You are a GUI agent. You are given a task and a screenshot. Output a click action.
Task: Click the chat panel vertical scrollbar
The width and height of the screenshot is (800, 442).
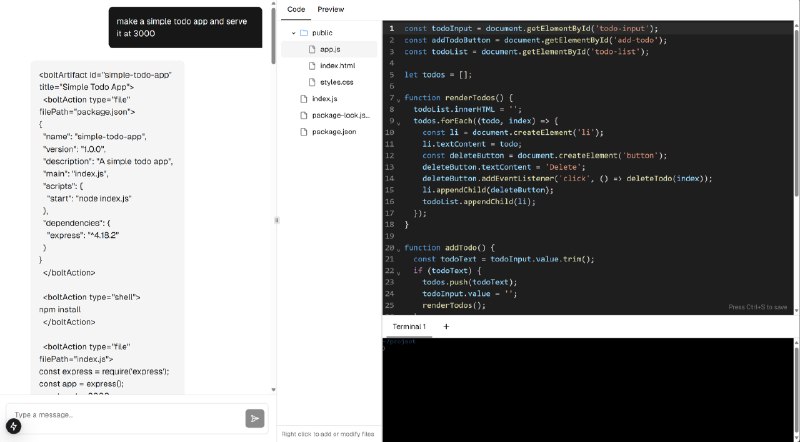273,36
